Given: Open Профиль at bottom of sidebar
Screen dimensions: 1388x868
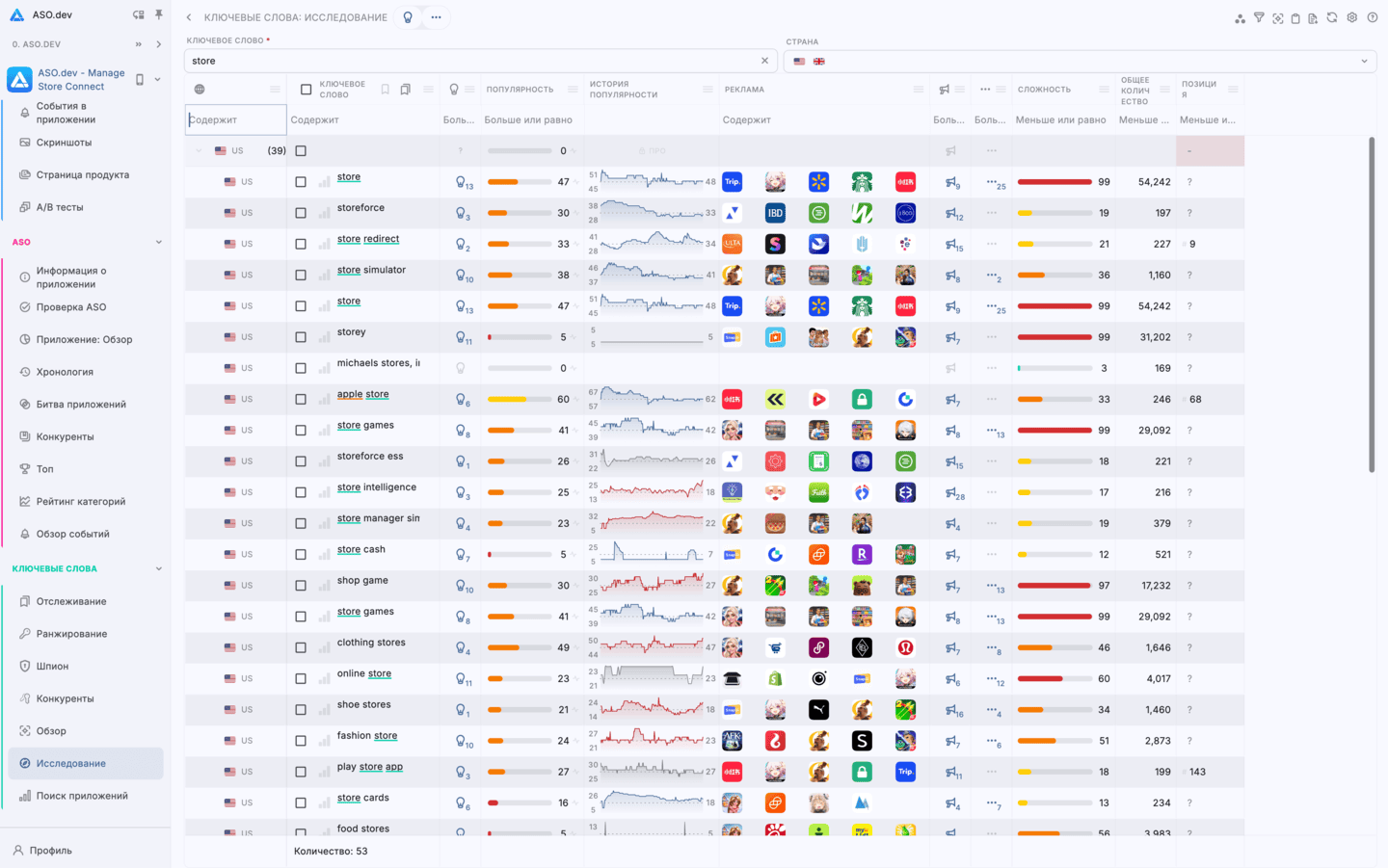Looking at the screenshot, I should (50, 851).
